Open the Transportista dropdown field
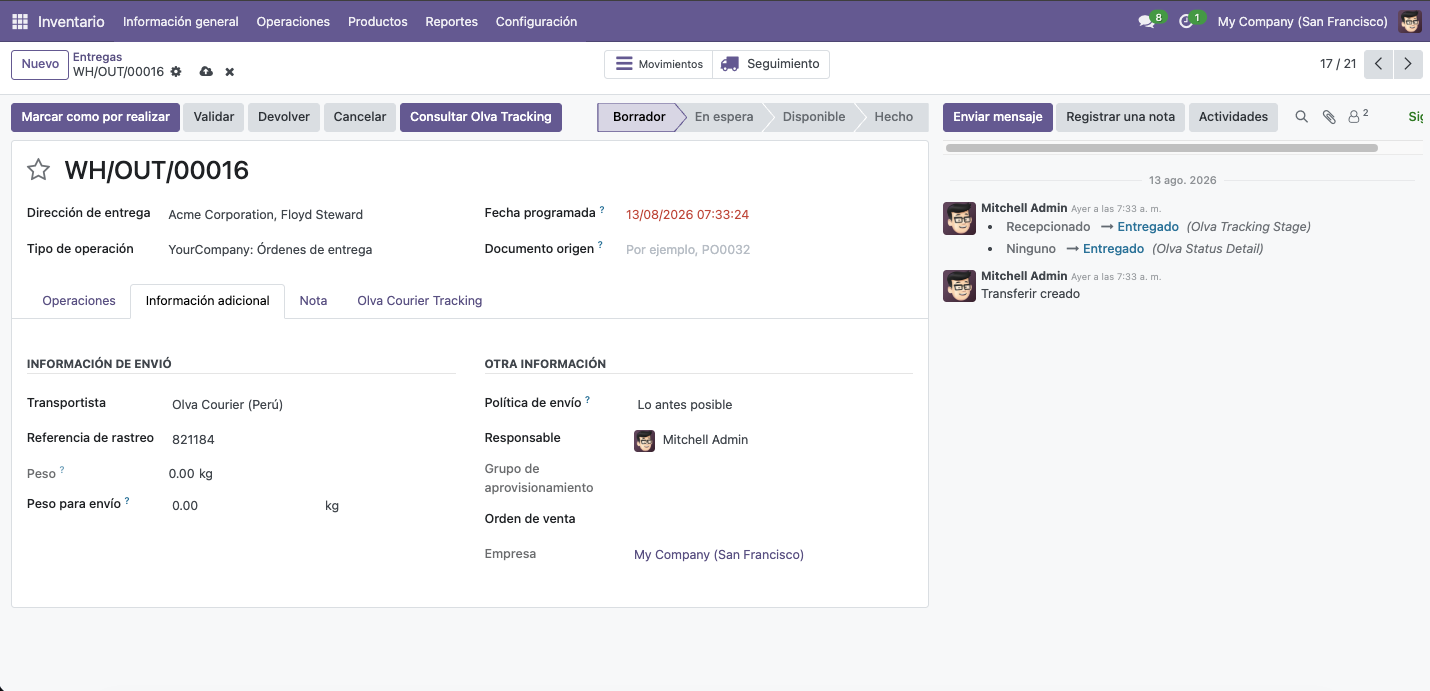This screenshot has width=1430, height=691. tap(312, 405)
